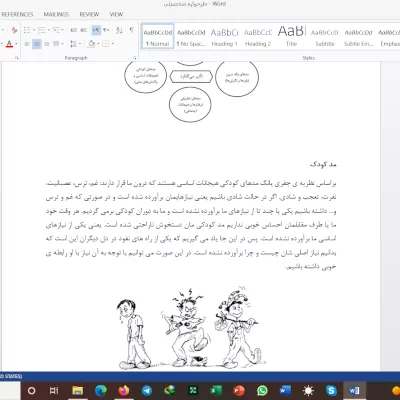
Task: Expand the Bullets dropdown arrow
Action: click(x=33, y=30)
